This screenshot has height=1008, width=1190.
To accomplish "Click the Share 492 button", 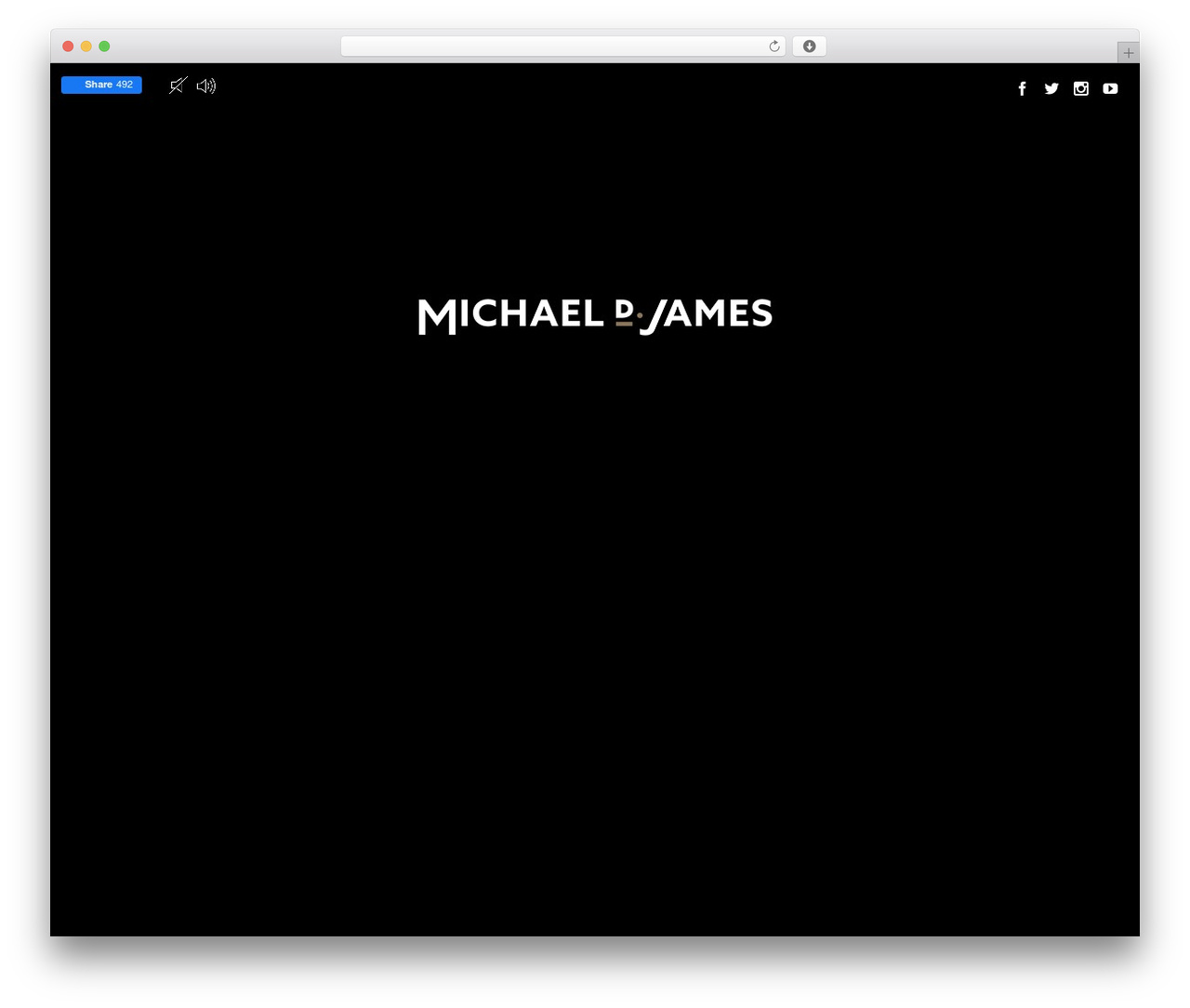I will [101, 85].
